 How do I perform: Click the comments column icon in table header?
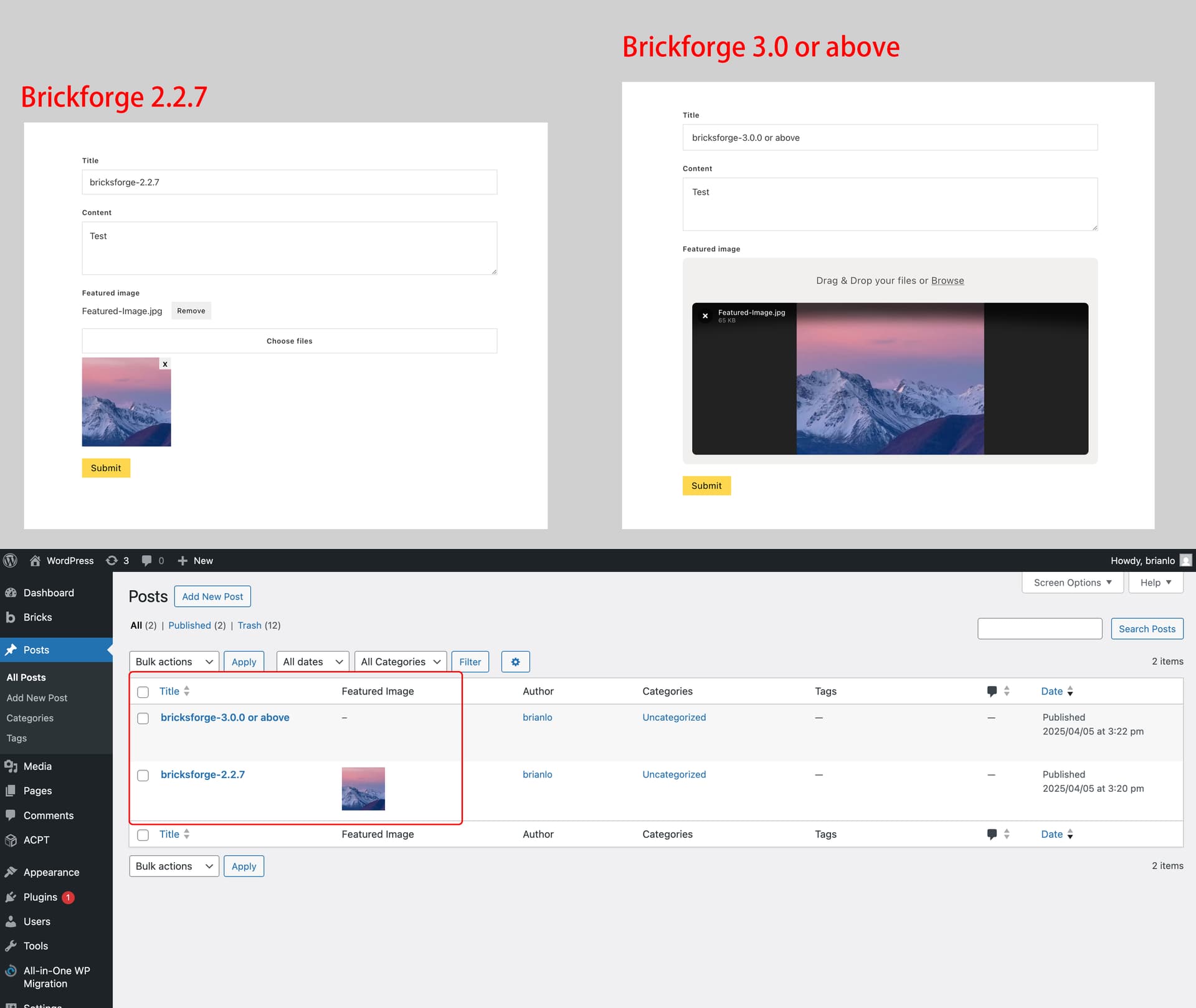click(x=992, y=691)
